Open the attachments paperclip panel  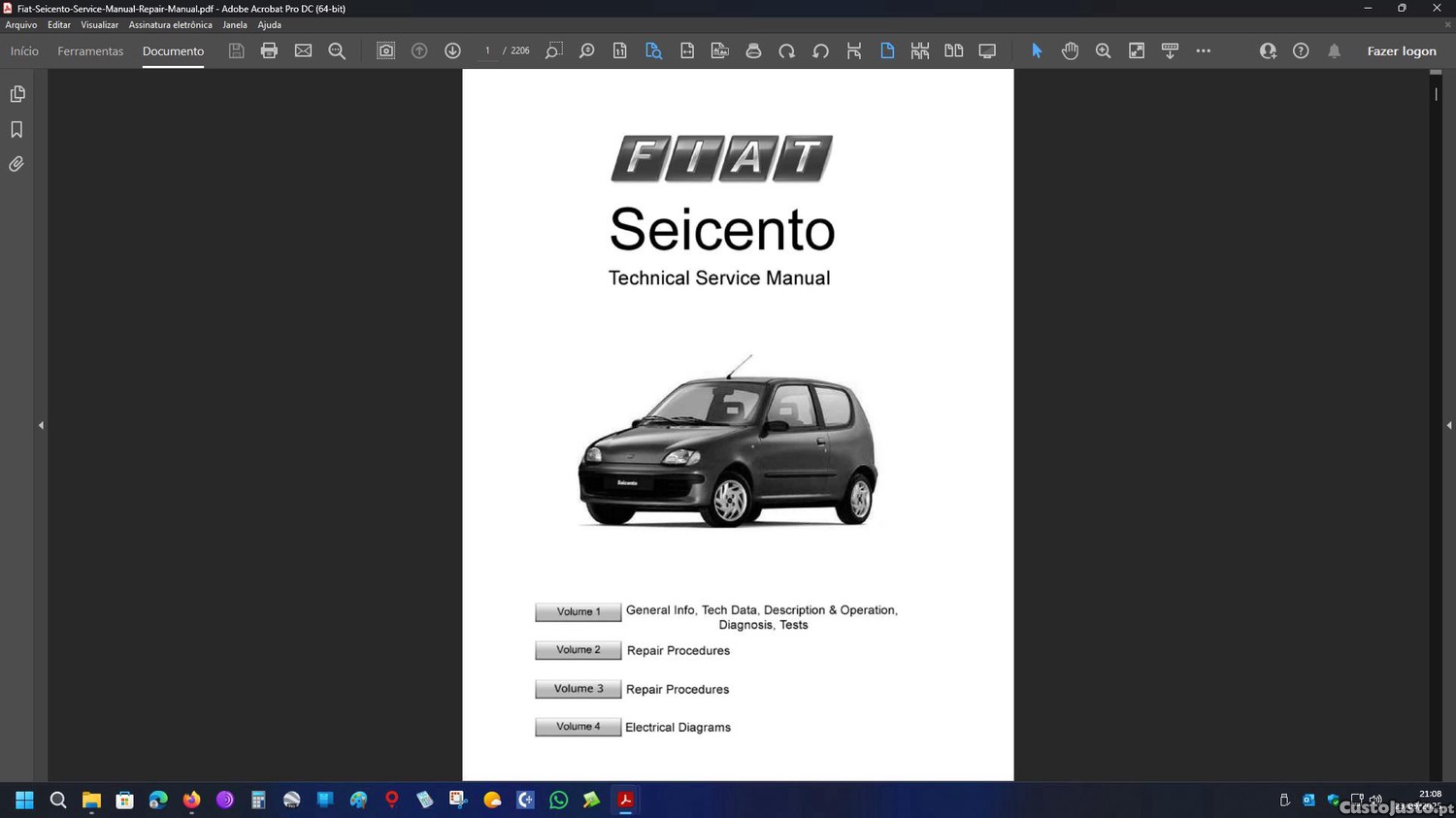click(x=17, y=164)
